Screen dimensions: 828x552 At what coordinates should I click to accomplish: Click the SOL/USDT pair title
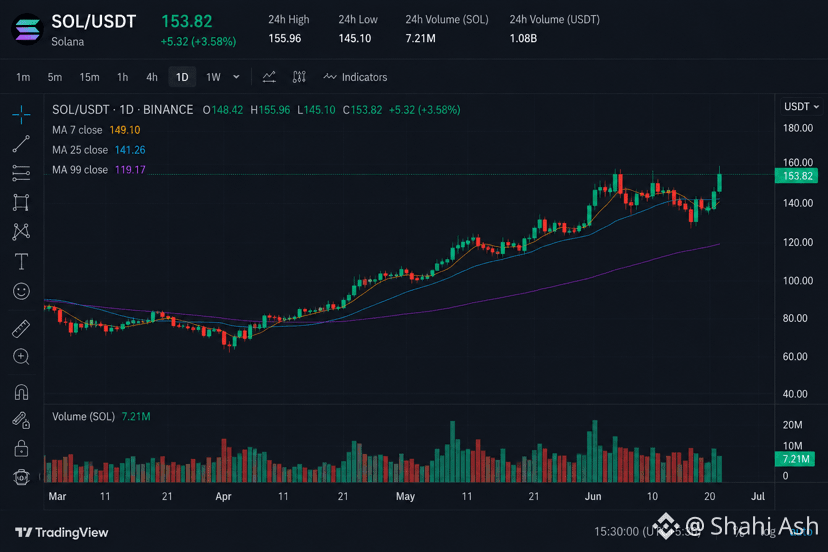93,22
